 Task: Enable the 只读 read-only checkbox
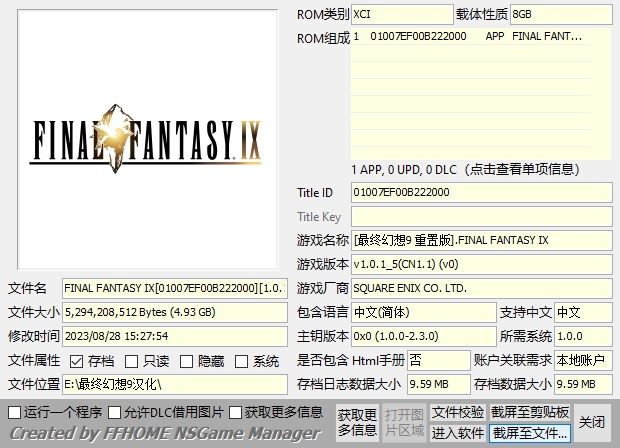(131, 361)
